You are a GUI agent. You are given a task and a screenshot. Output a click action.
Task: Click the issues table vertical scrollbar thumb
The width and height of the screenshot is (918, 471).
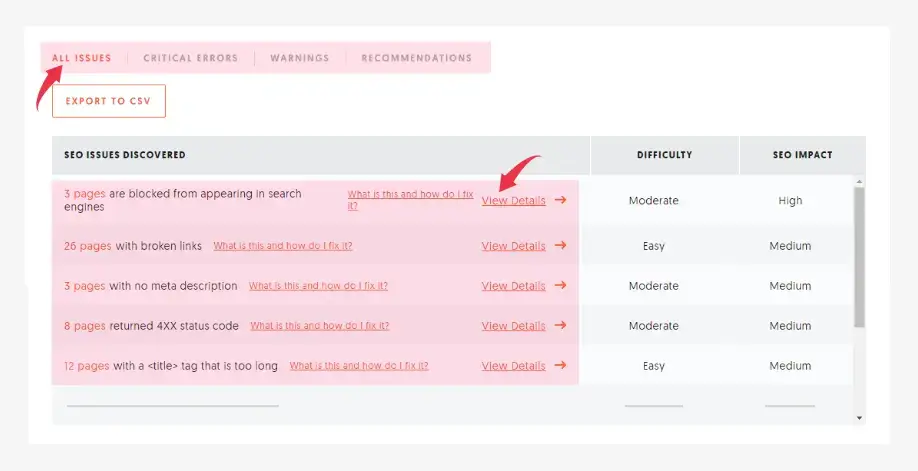coord(859,257)
